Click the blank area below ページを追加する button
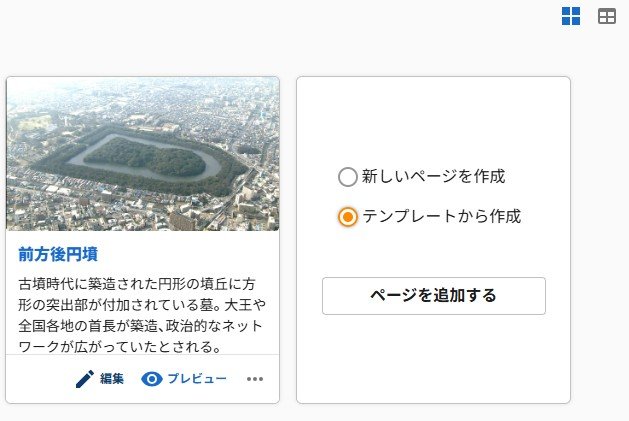Image resolution: width=629 pixels, height=421 pixels. click(433, 358)
